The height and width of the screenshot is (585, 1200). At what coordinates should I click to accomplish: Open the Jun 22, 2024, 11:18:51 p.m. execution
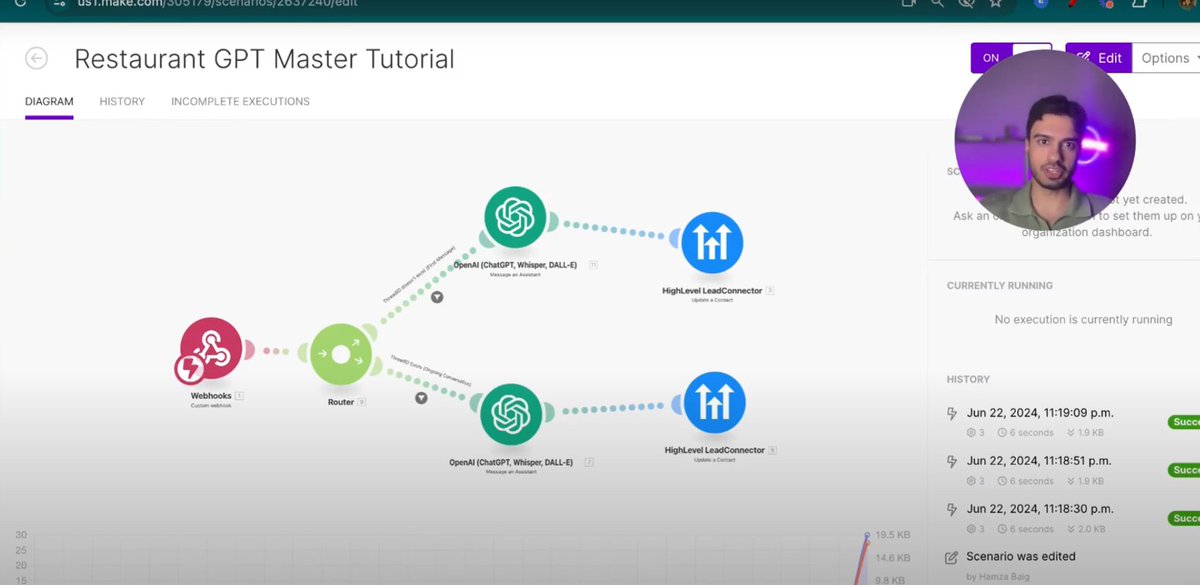coord(1040,461)
